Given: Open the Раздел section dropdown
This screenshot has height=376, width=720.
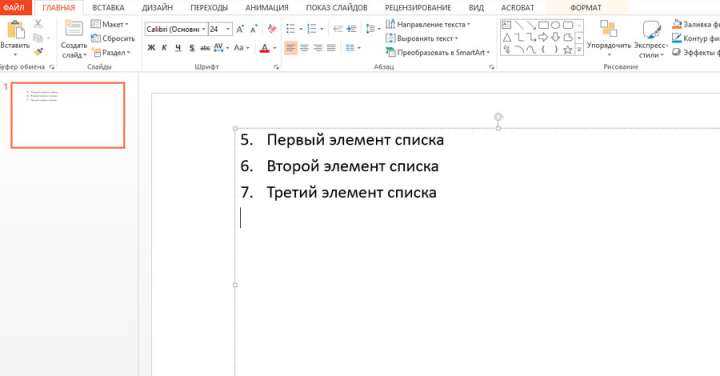Looking at the screenshot, I should point(112,53).
